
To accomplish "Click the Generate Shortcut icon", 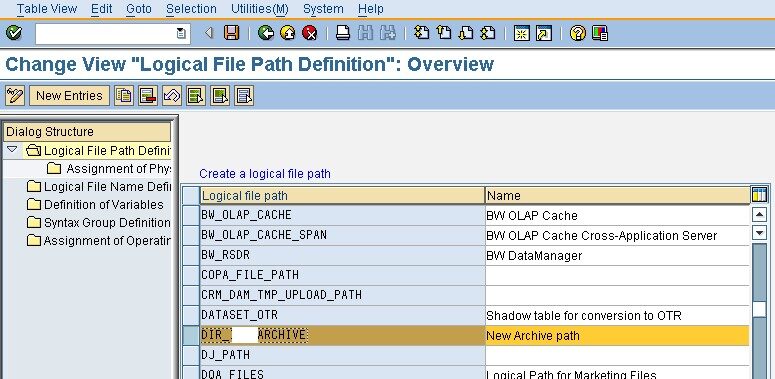I will pos(544,33).
